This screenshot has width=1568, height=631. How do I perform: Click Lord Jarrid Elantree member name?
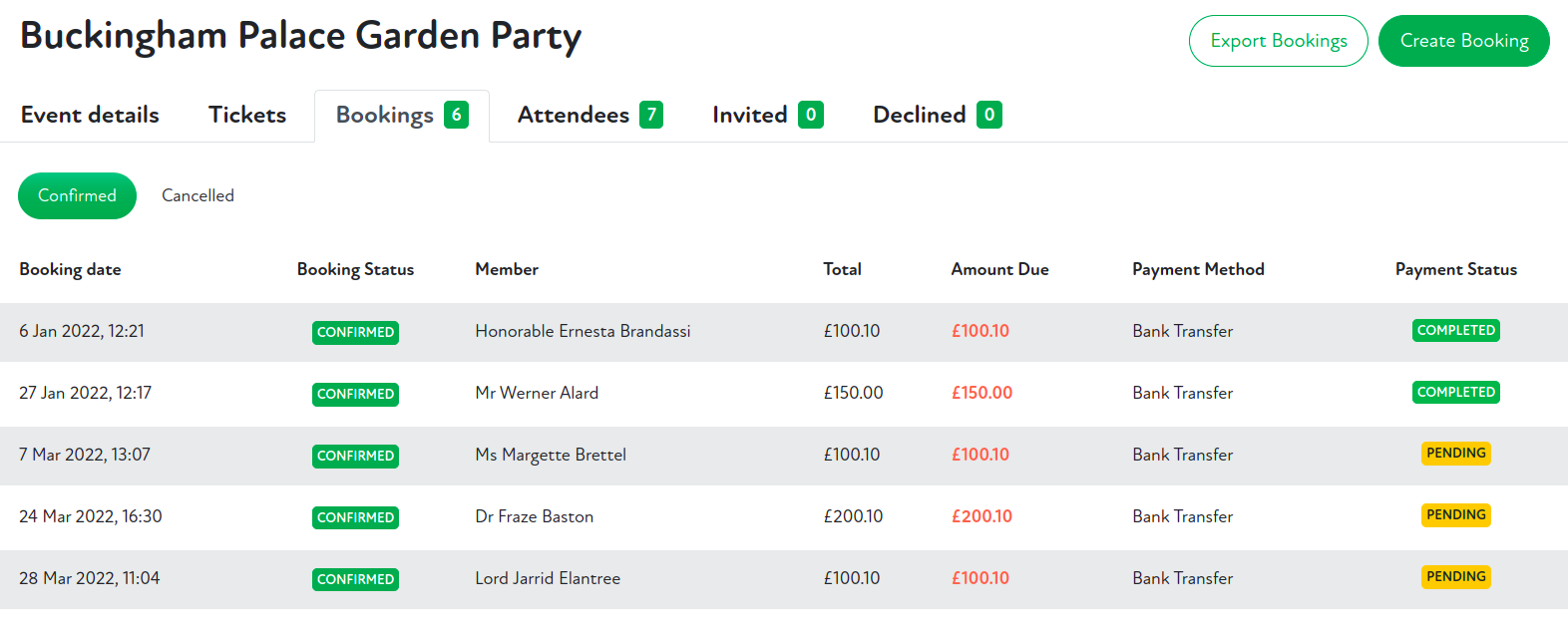[x=548, y=578]
